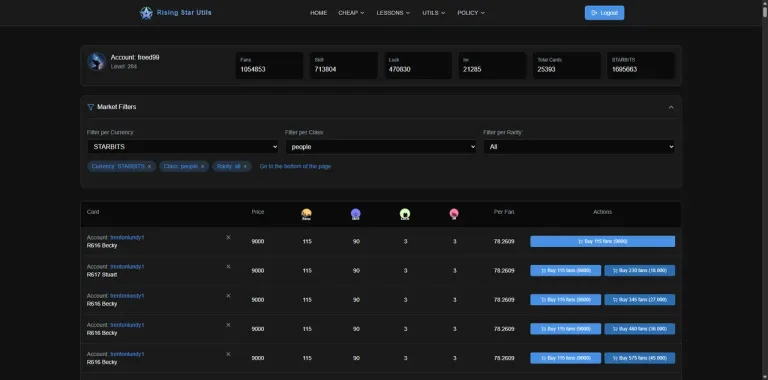This screenshot has width=768, height=380.
Task: Collapse the Market Filters panel chevron
Action: [671, 107]
